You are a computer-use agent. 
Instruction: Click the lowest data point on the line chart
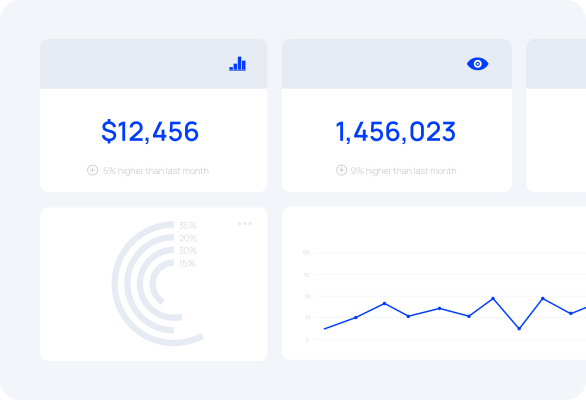[519, 329]
